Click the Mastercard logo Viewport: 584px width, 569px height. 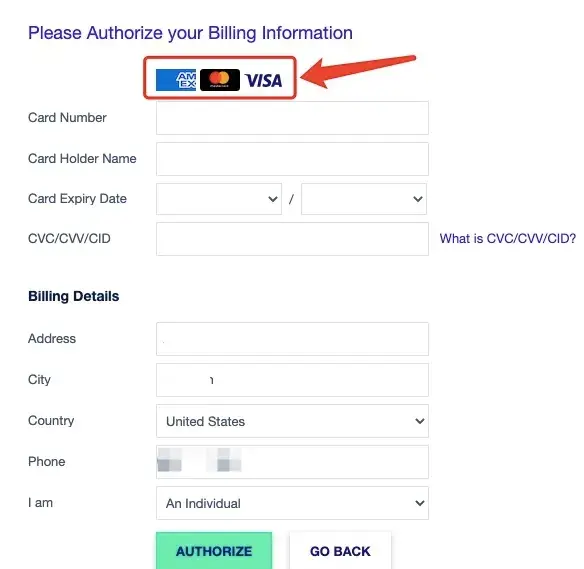tap(220, 80)
